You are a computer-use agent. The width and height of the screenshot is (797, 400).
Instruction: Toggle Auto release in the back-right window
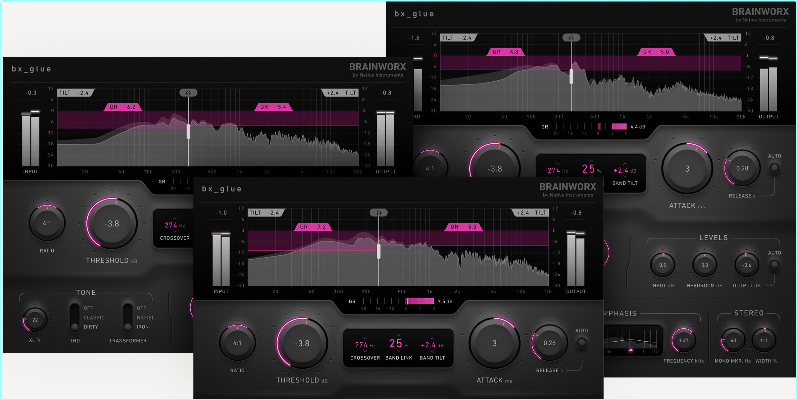click(x=774, y=168)
